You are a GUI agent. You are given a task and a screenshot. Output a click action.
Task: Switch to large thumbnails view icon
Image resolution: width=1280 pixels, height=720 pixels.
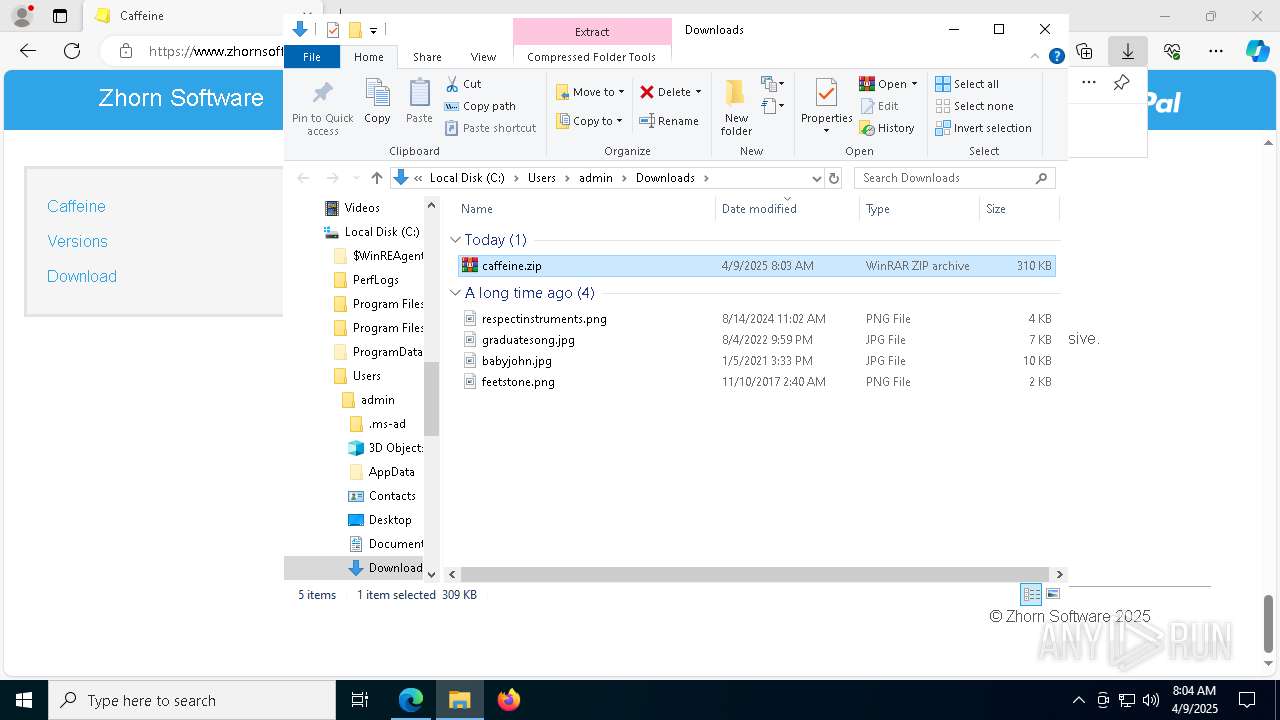(x=1053, y=594)
